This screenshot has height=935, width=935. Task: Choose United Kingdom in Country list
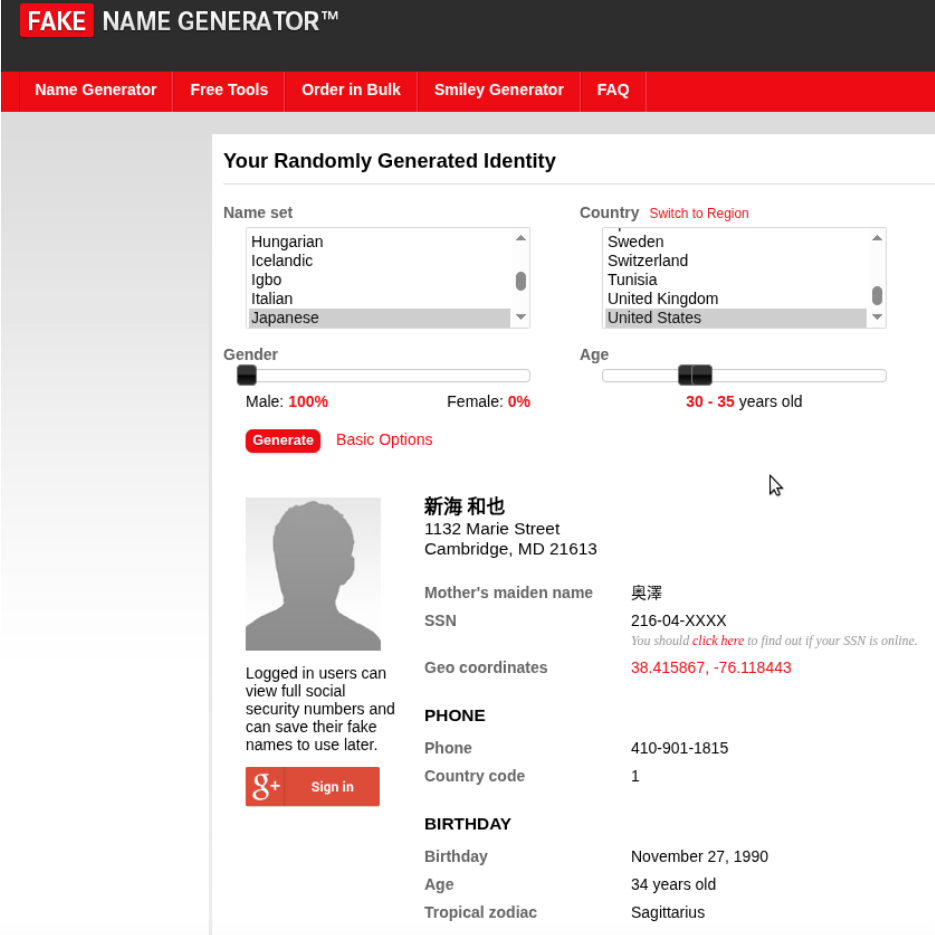click(662, 299)
